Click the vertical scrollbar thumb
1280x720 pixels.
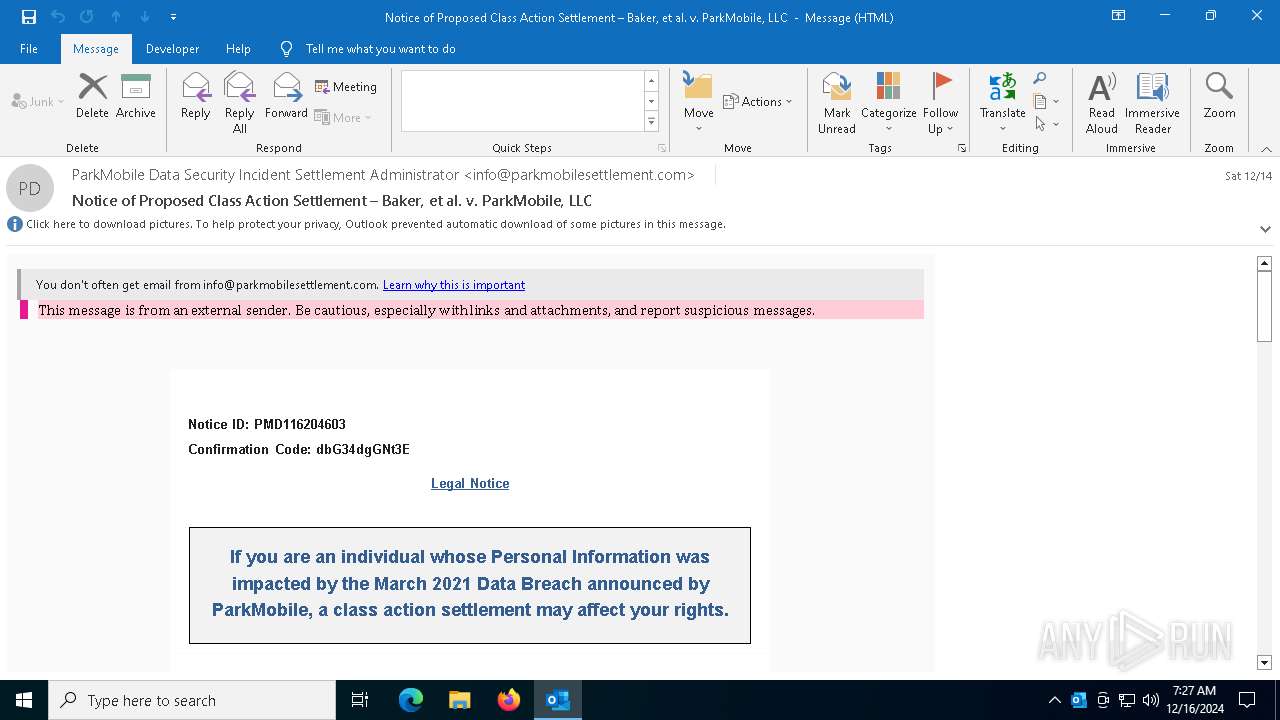click(x=1264, y=306)
